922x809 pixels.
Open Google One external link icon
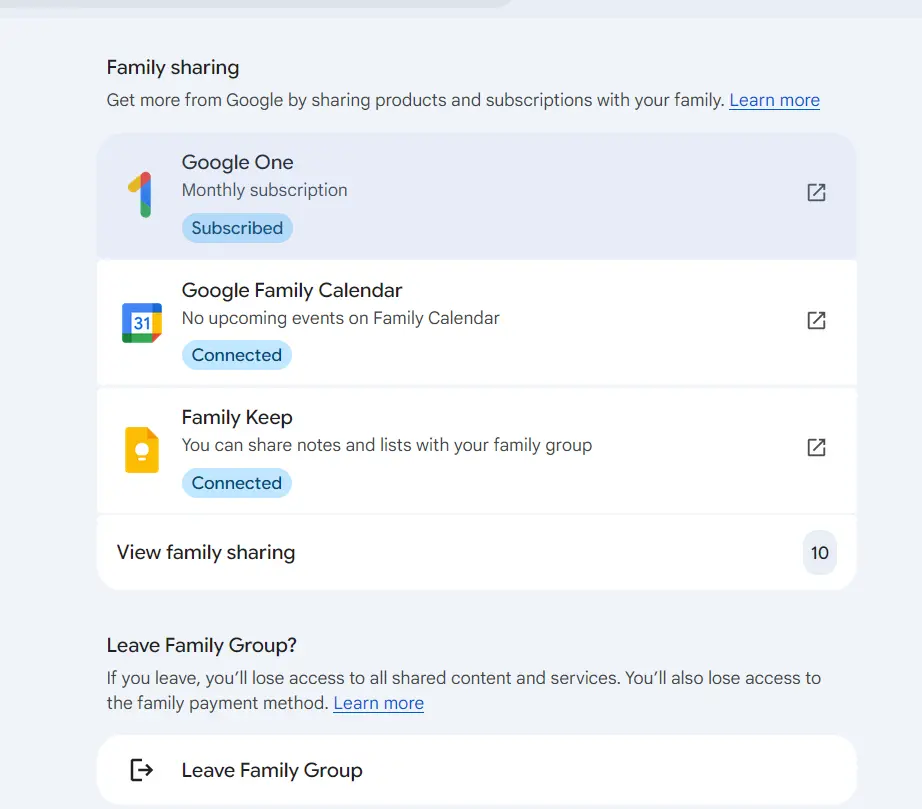(816, 192)
